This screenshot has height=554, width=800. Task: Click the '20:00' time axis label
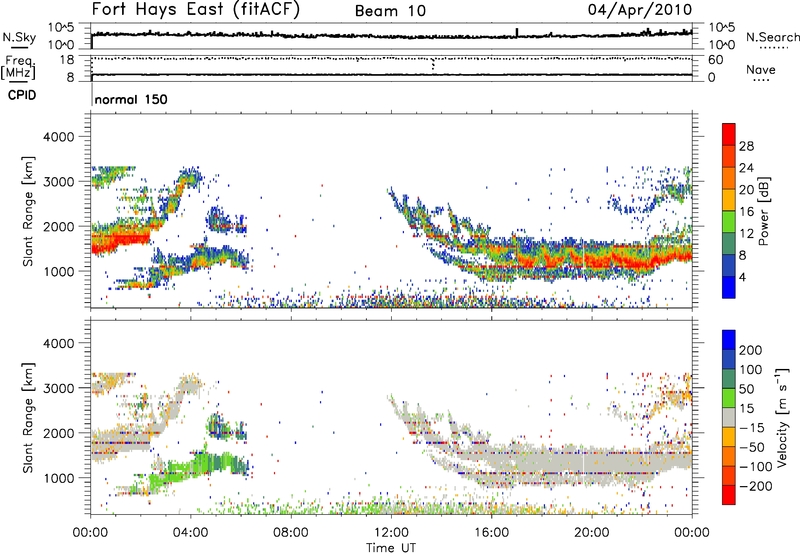592,533
